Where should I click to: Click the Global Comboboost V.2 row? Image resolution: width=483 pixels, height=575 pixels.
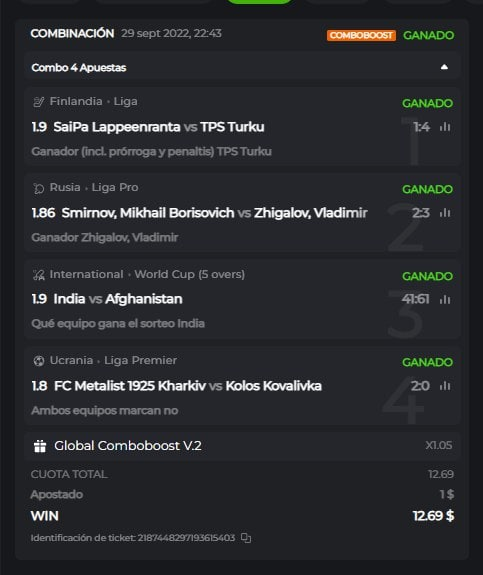point(242,446)
